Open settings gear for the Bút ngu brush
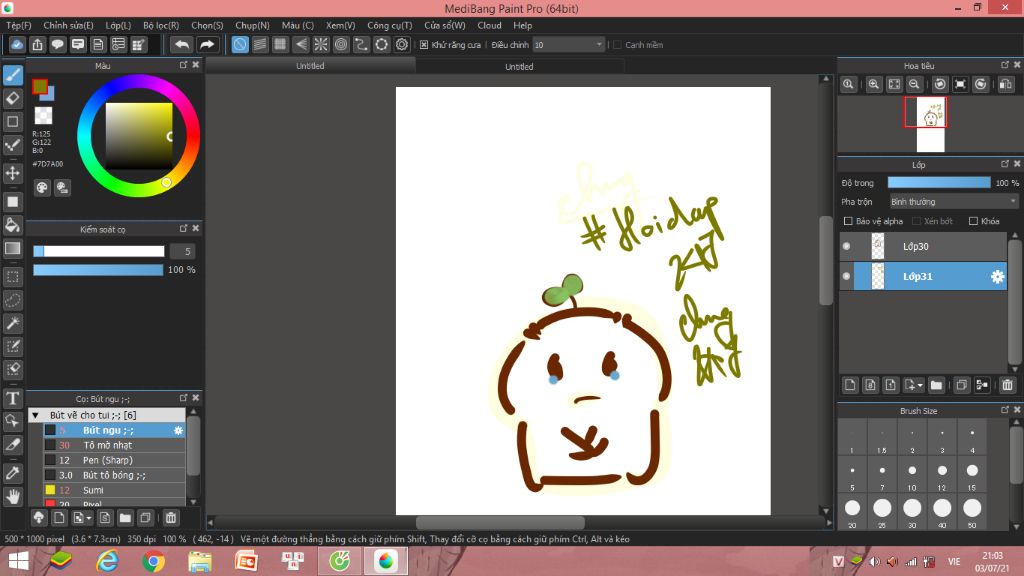The image size is (1024, 576). click(178, 430)
